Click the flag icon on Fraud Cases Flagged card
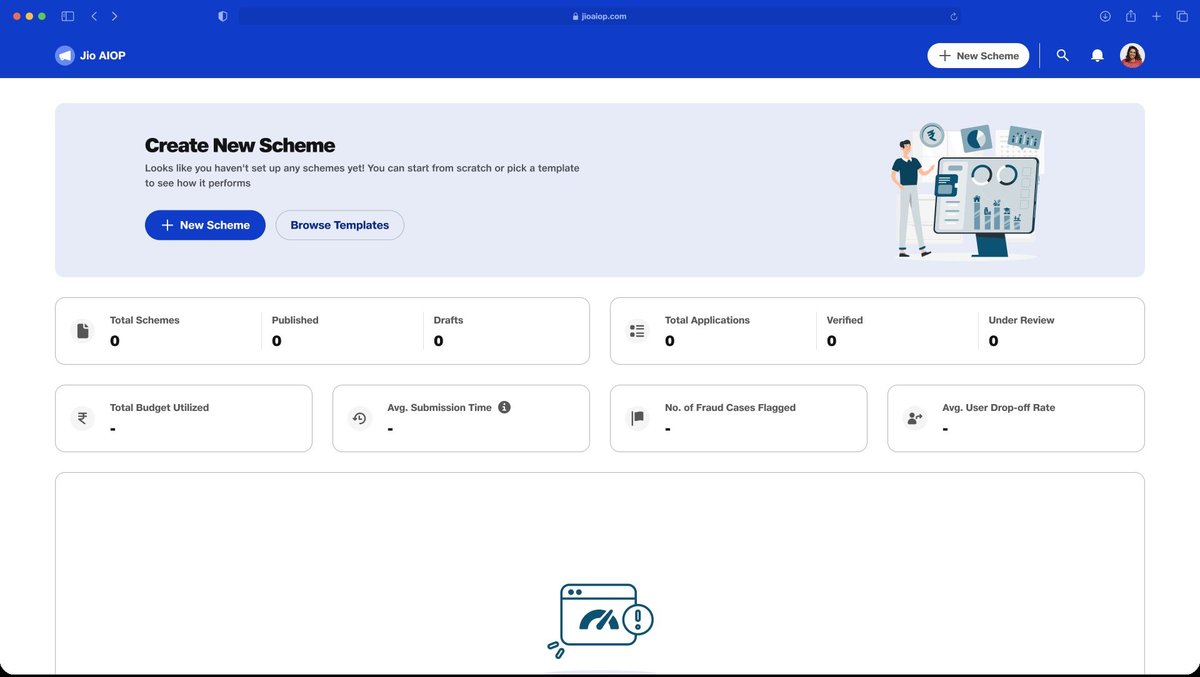This screenshot has height=677, width=1200. pyautogui.click(x=637, y=417)
